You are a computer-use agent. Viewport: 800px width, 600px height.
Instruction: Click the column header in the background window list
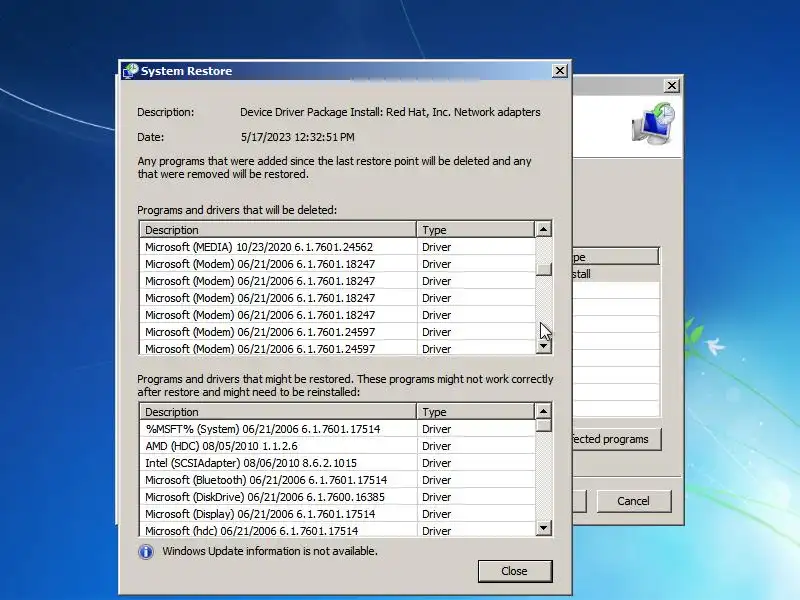pos(616,257)
